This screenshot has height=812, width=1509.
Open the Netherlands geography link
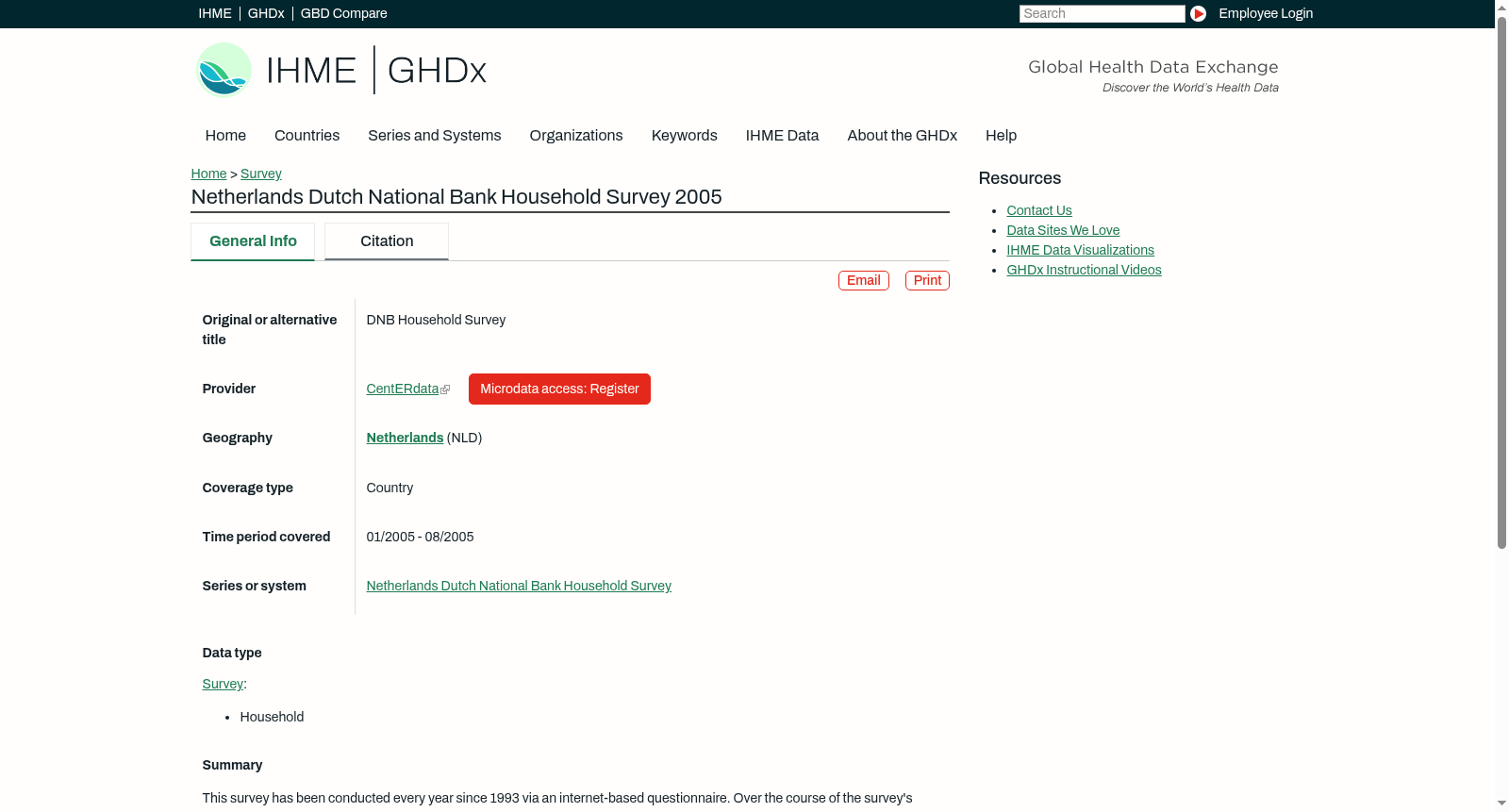click(405, 438)
